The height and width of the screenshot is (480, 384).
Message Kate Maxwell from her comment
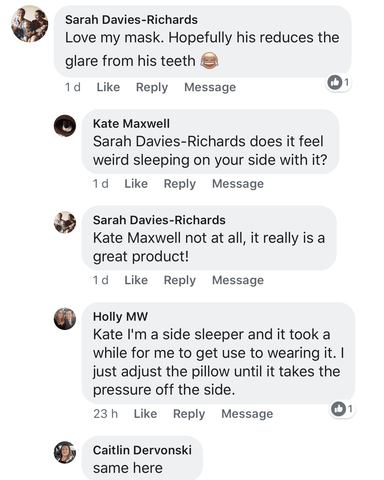238,184
